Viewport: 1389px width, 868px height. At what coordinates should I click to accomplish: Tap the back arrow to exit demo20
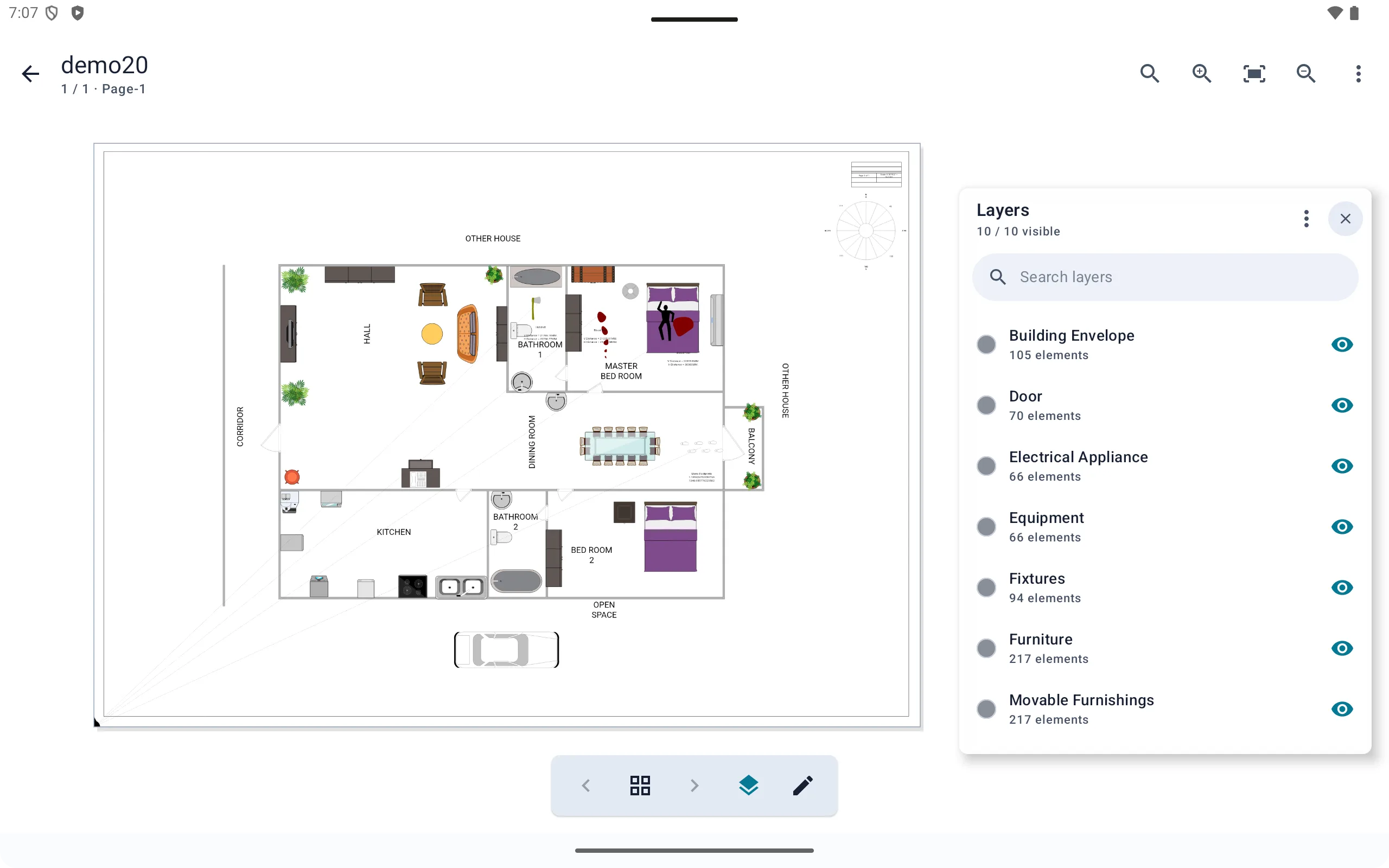(x=30, y=73)
